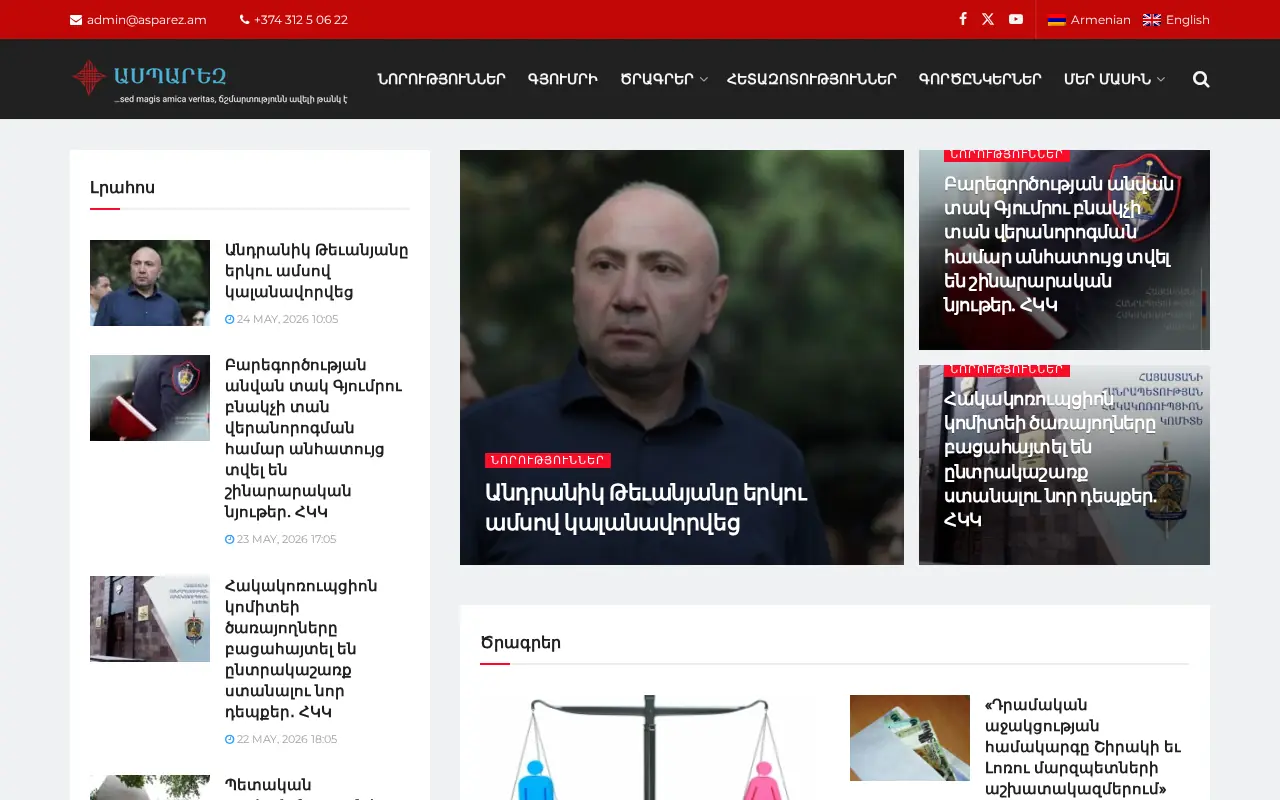This screenshot has height=800, width=1280.
Task: Open the ԳՈՐԾԸՆԿԵՐՆԵՐ menu item
Action: point(980,79)
